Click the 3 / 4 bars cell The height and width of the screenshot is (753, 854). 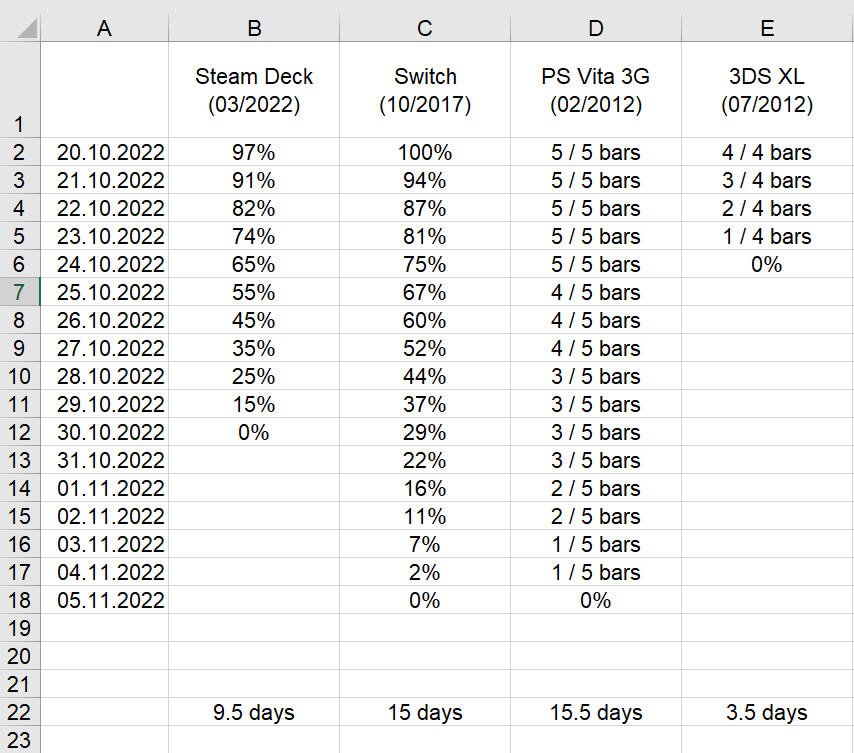tap(767, 180)
